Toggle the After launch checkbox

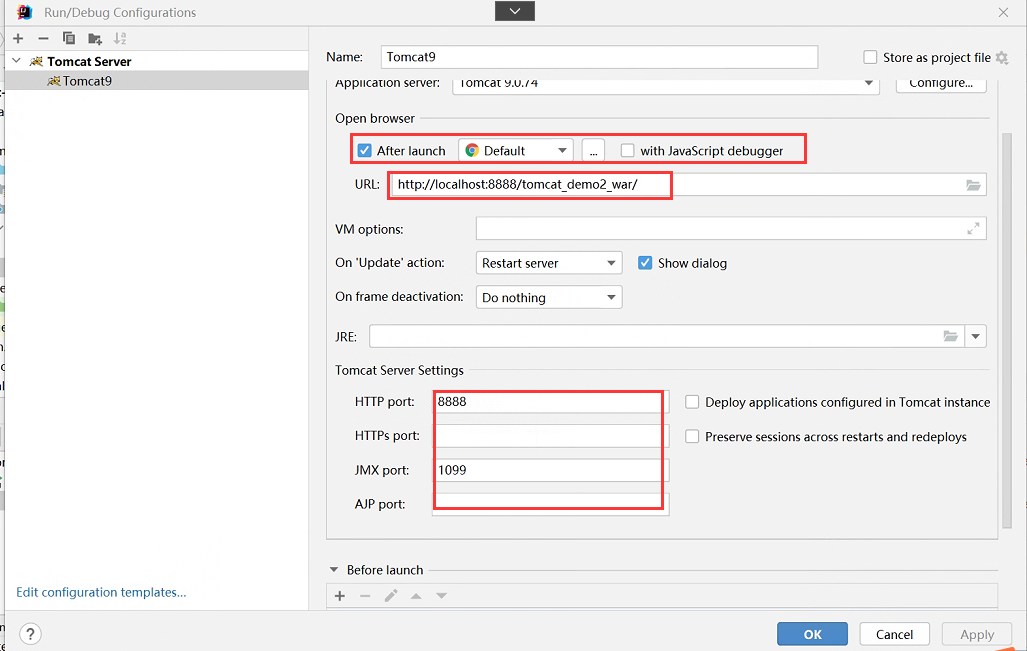[365, 151]
